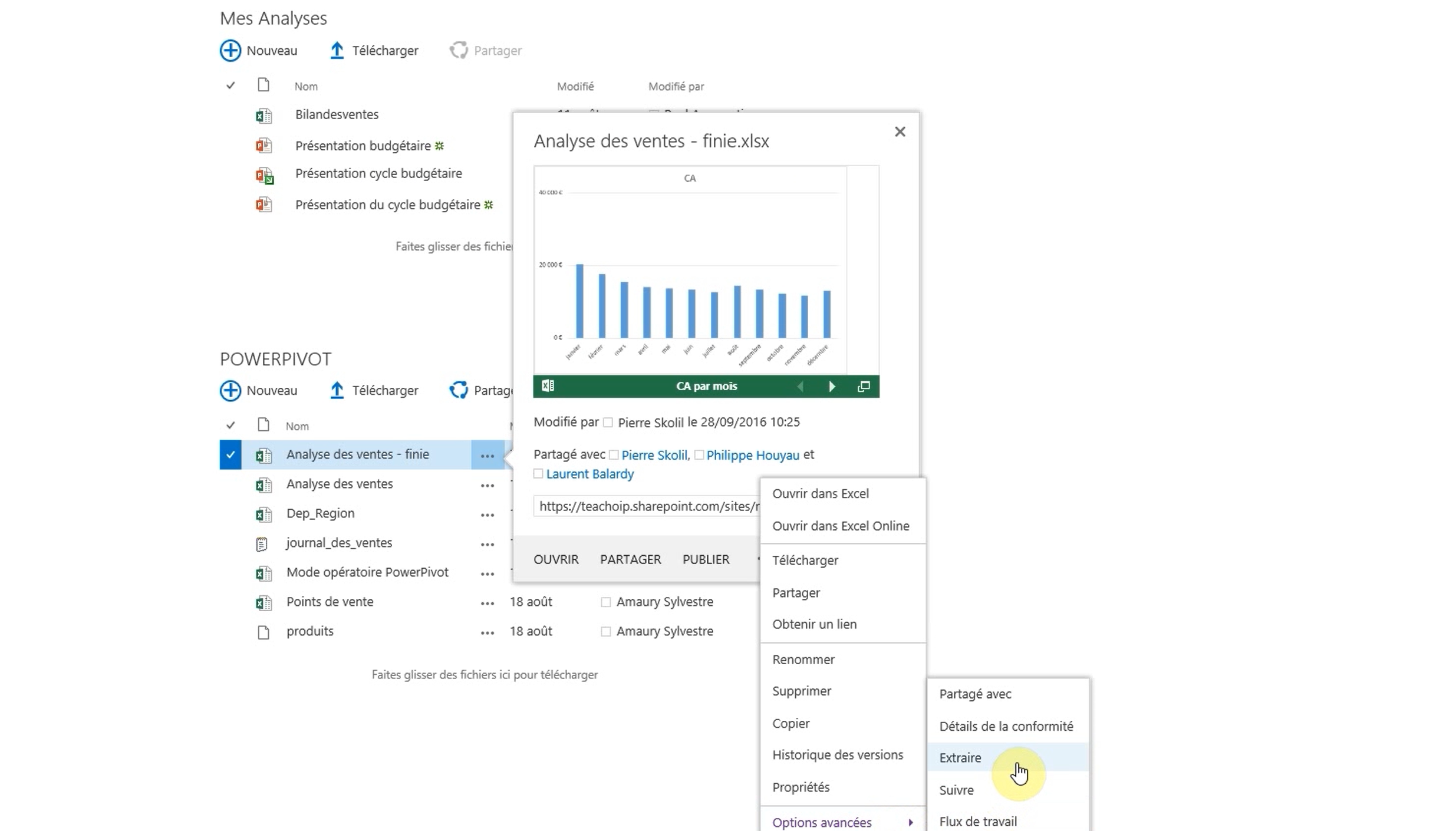
Task: Expand the Options avancées submenu
Action: point(843,822)
